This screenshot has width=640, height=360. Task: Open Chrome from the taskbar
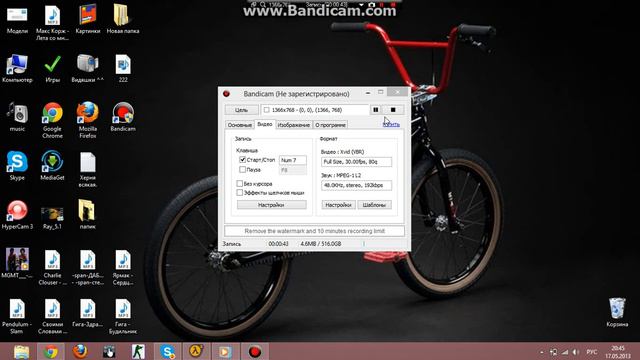51,351
